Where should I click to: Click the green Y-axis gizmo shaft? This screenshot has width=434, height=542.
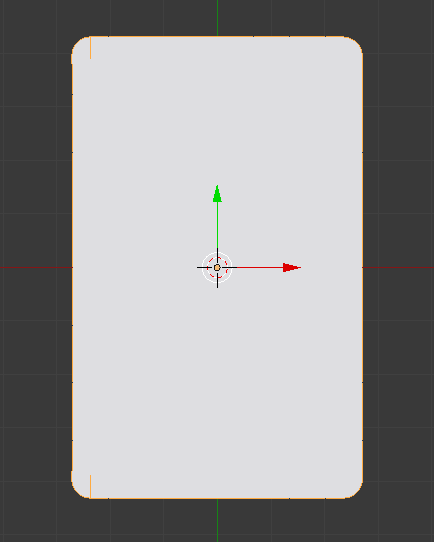pyautogui.click(x=217, y=225)
